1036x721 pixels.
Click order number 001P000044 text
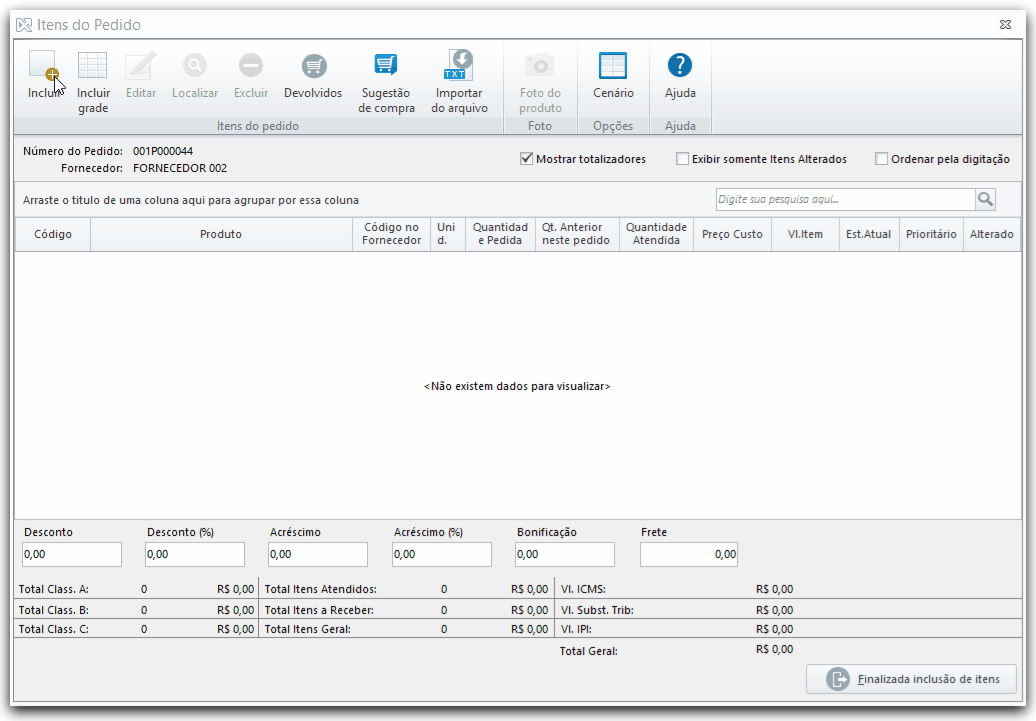click(163, 151)
